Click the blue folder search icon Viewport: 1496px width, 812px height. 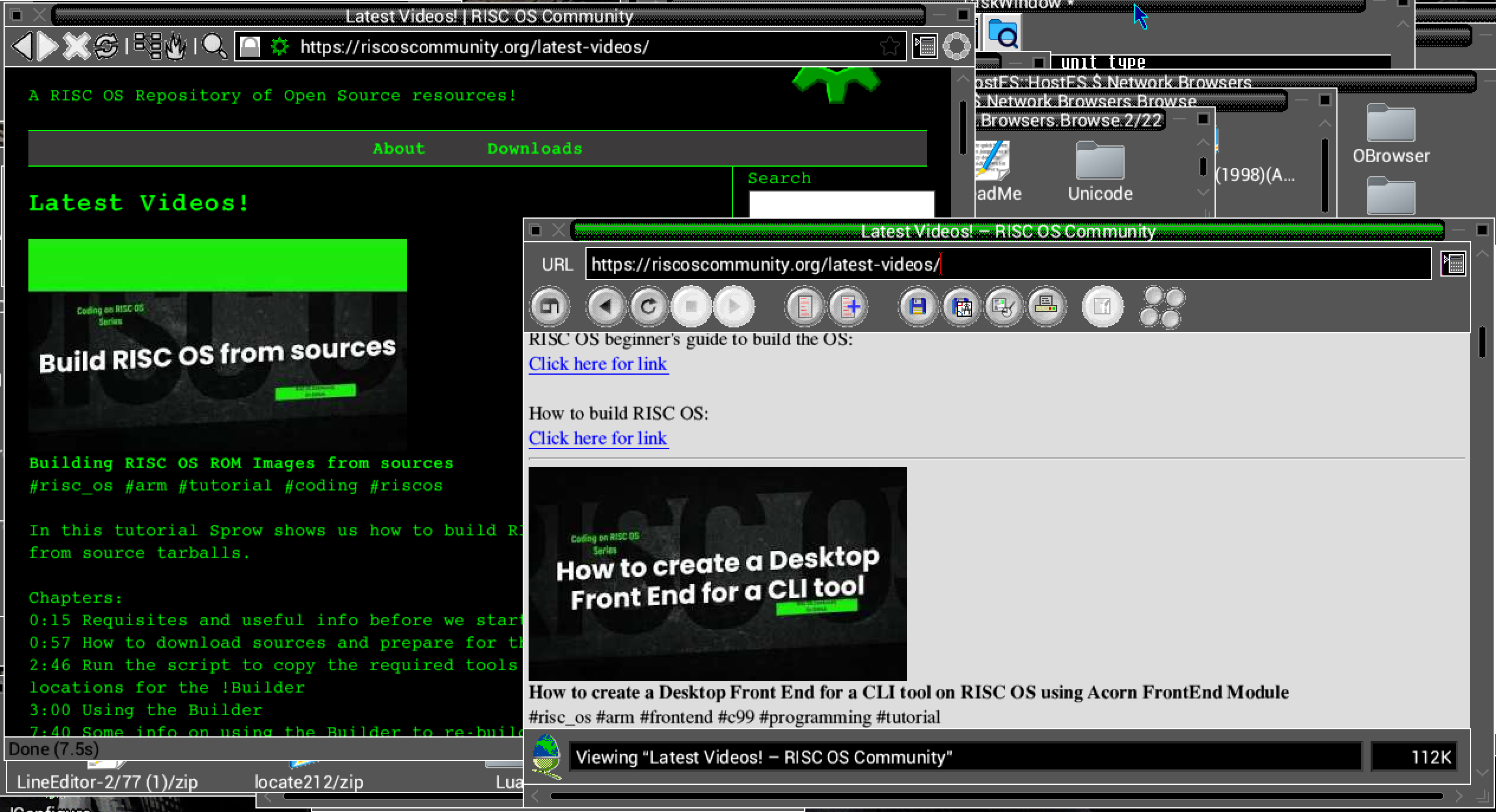click(x=1003, y=33)
